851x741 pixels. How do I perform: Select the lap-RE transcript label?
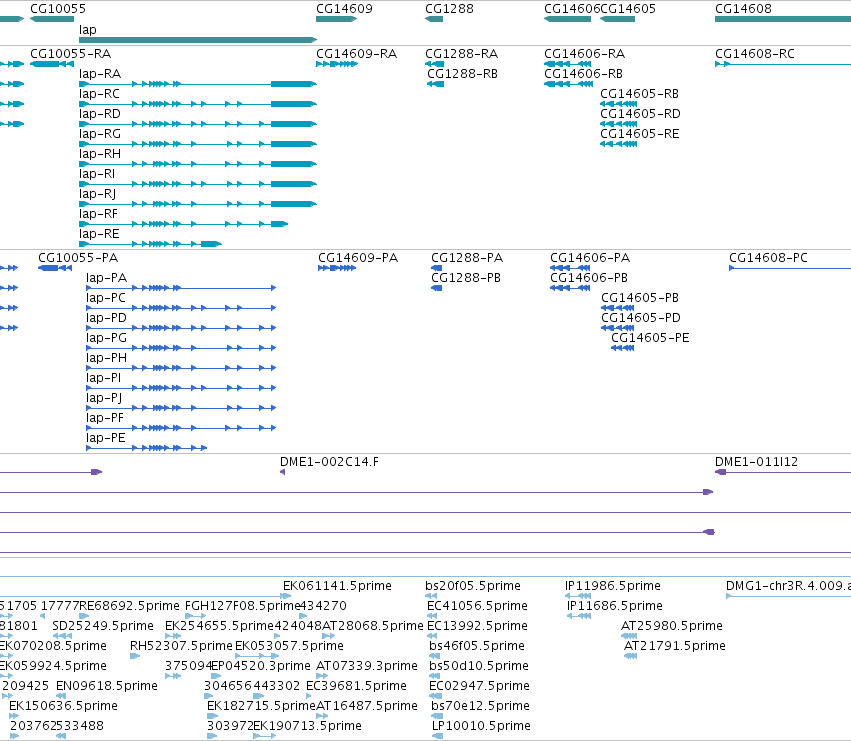[x=99, y=235]
